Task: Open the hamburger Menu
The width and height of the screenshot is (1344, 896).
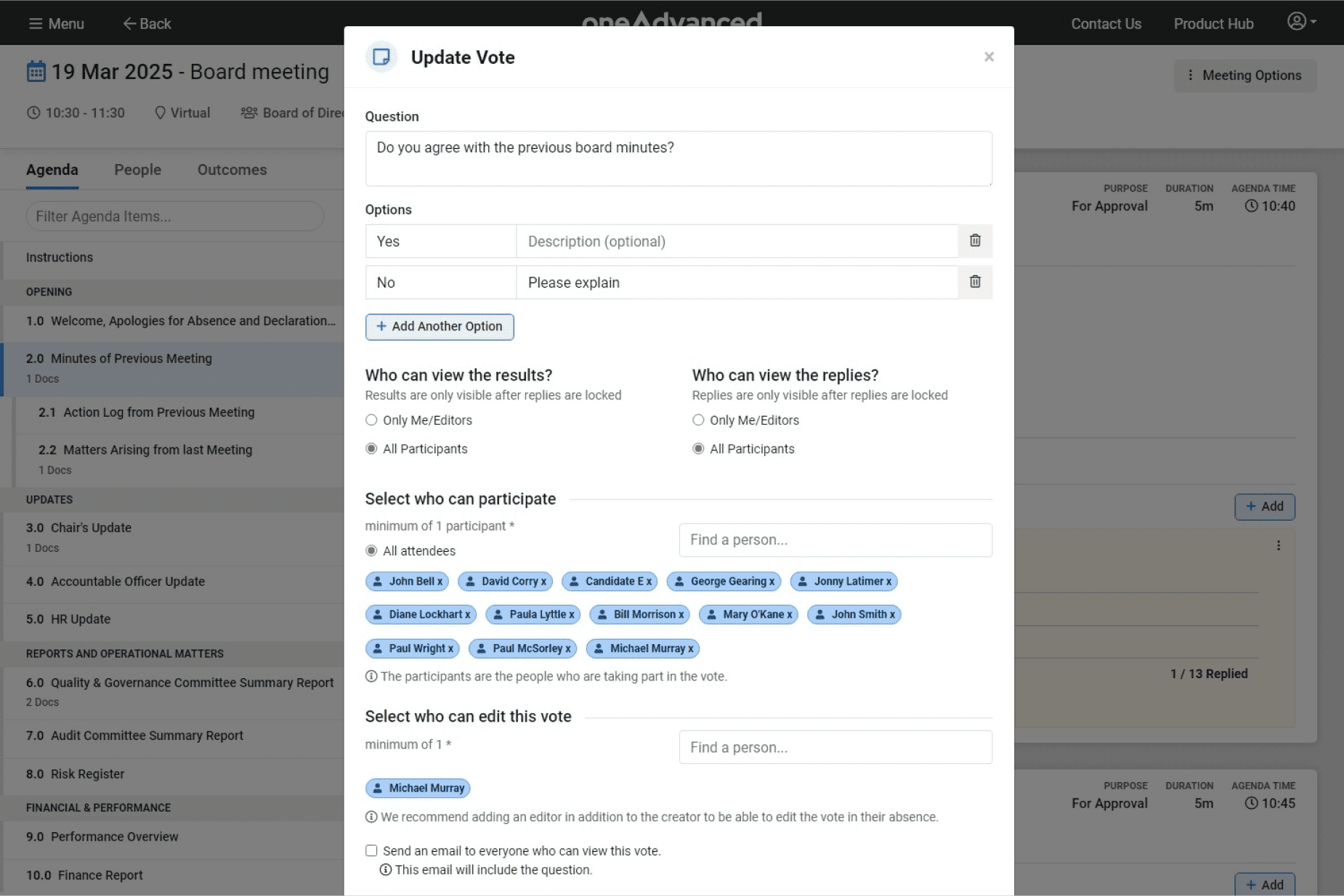Action: [56, 23]
